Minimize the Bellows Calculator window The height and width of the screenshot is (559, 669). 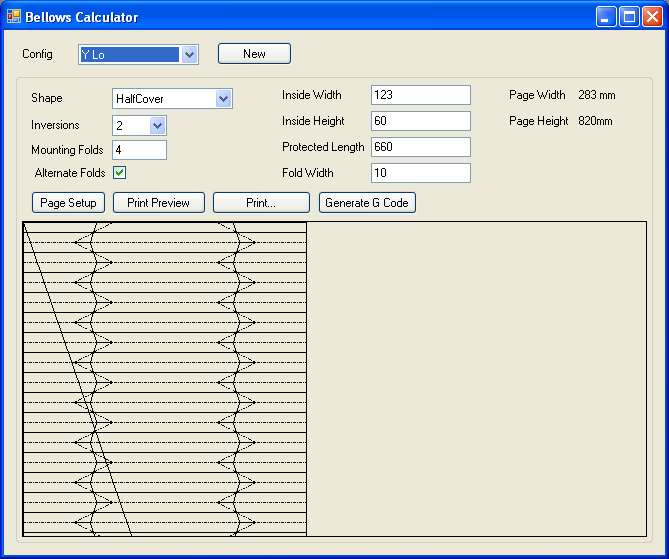click(x=606, y=17)
